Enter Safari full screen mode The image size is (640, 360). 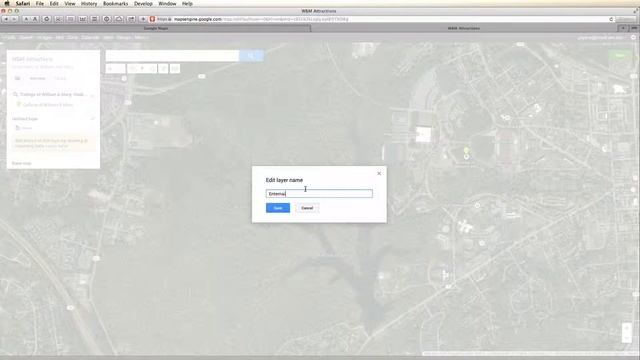point(635,11)
